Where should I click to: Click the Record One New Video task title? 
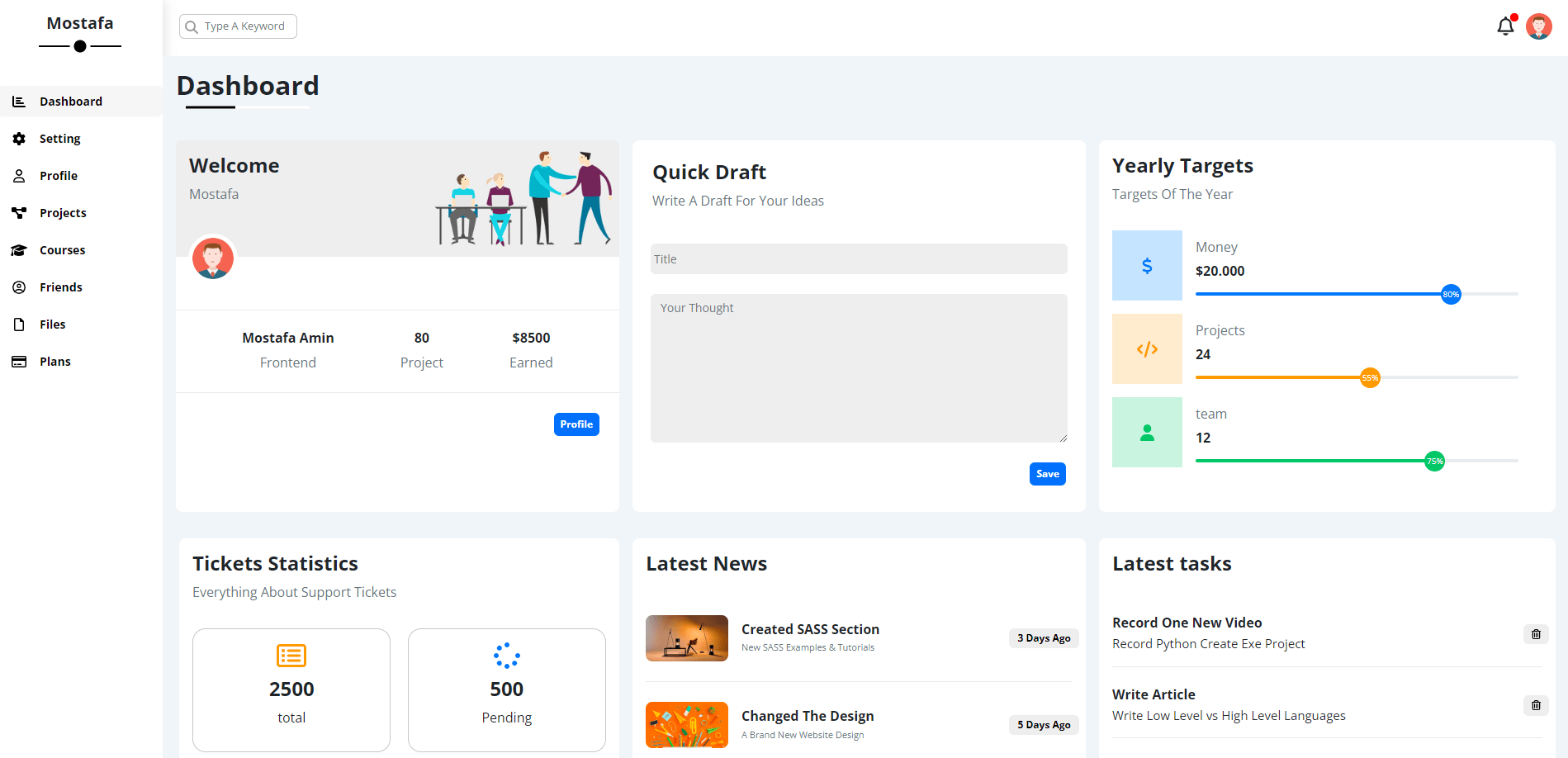click(1187, 623)
